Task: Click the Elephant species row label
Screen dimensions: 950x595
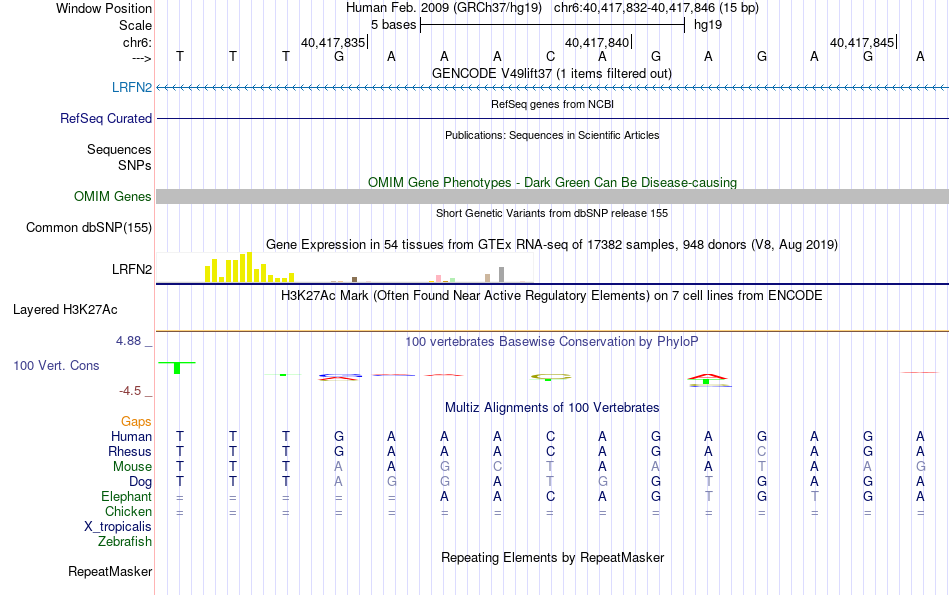Action: (x=126, y=496)
